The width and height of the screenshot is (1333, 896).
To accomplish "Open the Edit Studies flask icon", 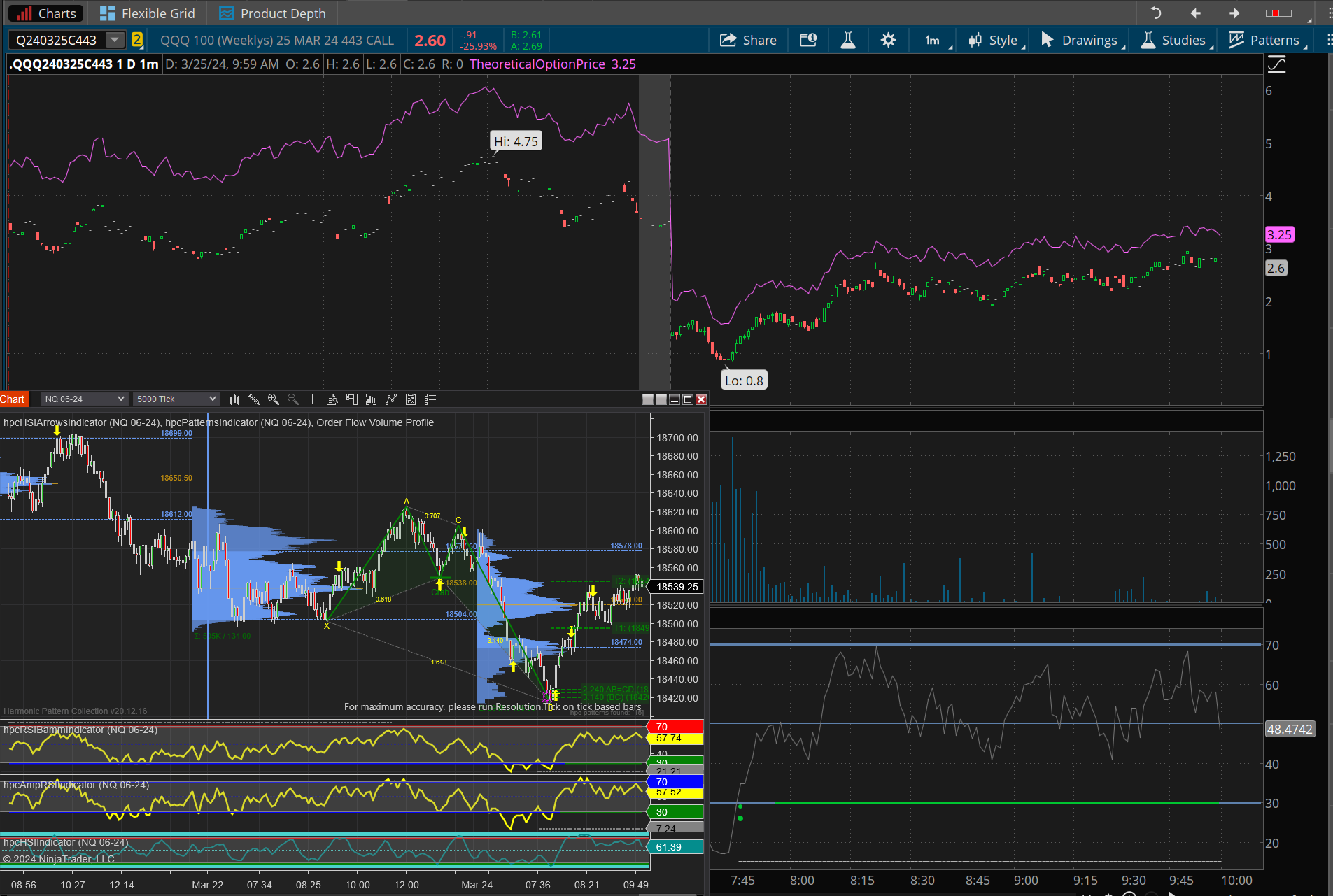I will [847, 40].
